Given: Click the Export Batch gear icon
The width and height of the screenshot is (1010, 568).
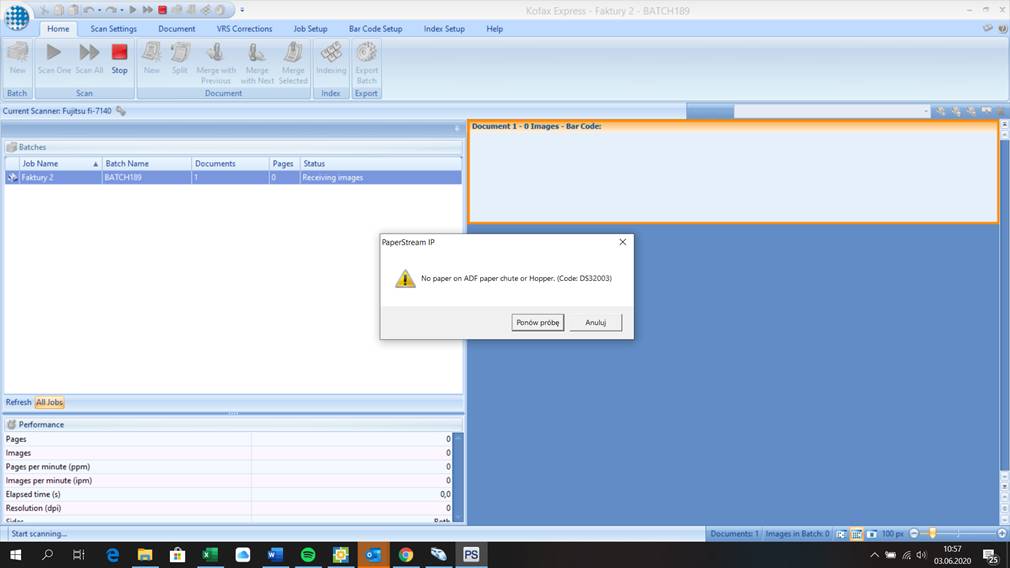Looking at the screenshot, I should pos(367,52).
